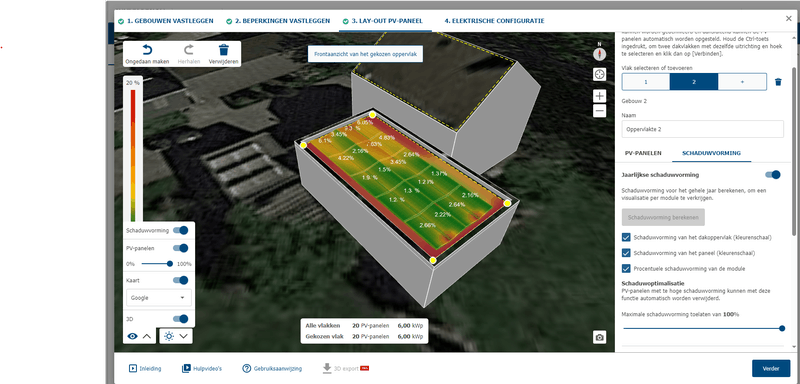Uncheck Procentuele schaduwvorming van de module
Image resolution: width=800 pixels, height=384 pixels.
pos(626,268)
